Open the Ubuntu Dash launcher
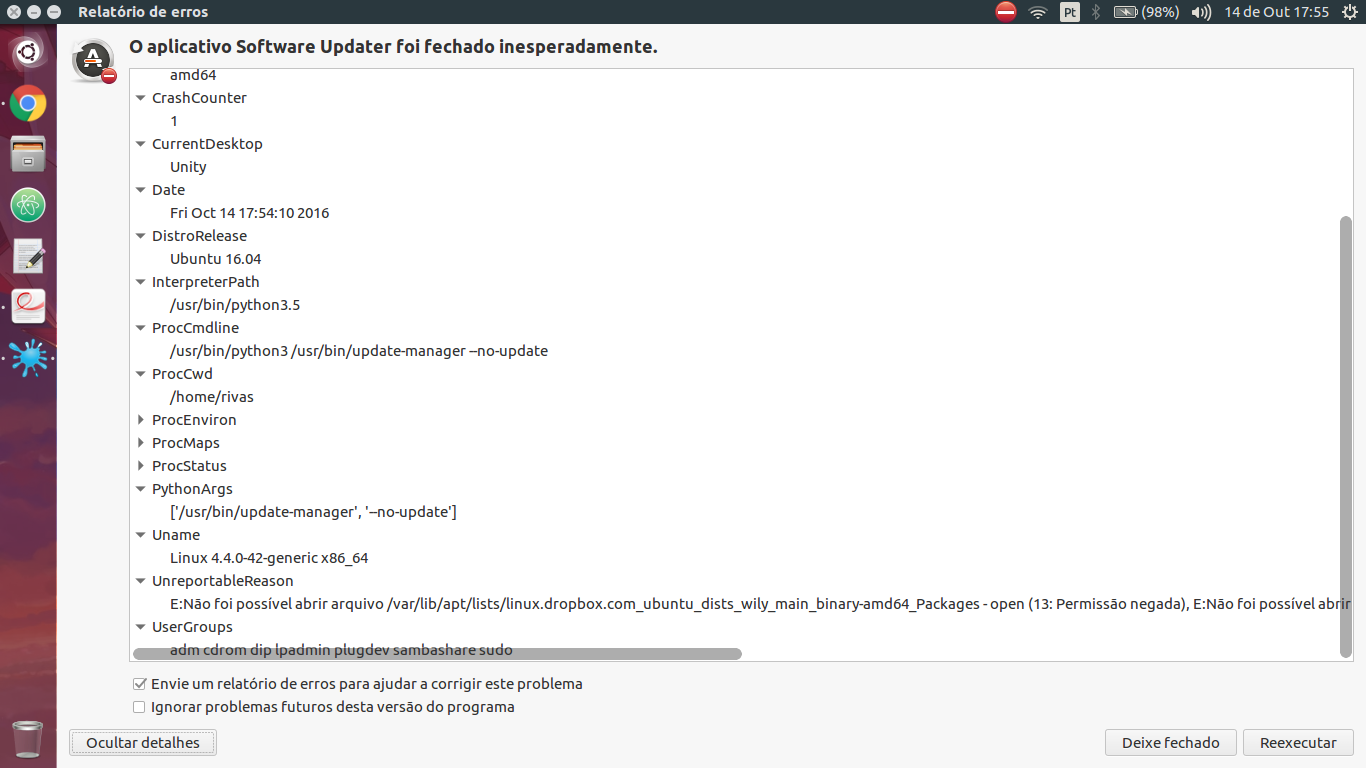Viewport: 1366px width, 768px height. 28,51
